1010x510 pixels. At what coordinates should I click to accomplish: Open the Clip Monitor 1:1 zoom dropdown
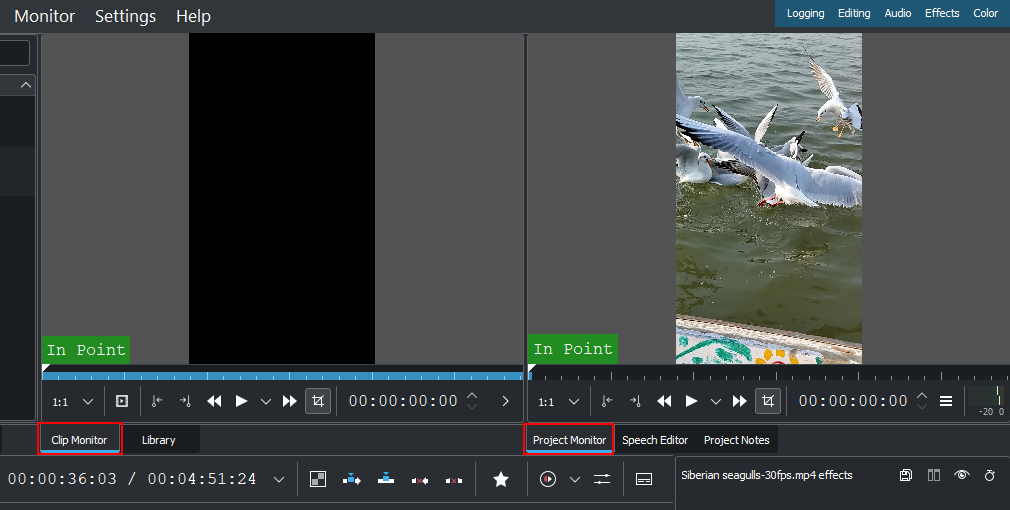coord(73,401)
